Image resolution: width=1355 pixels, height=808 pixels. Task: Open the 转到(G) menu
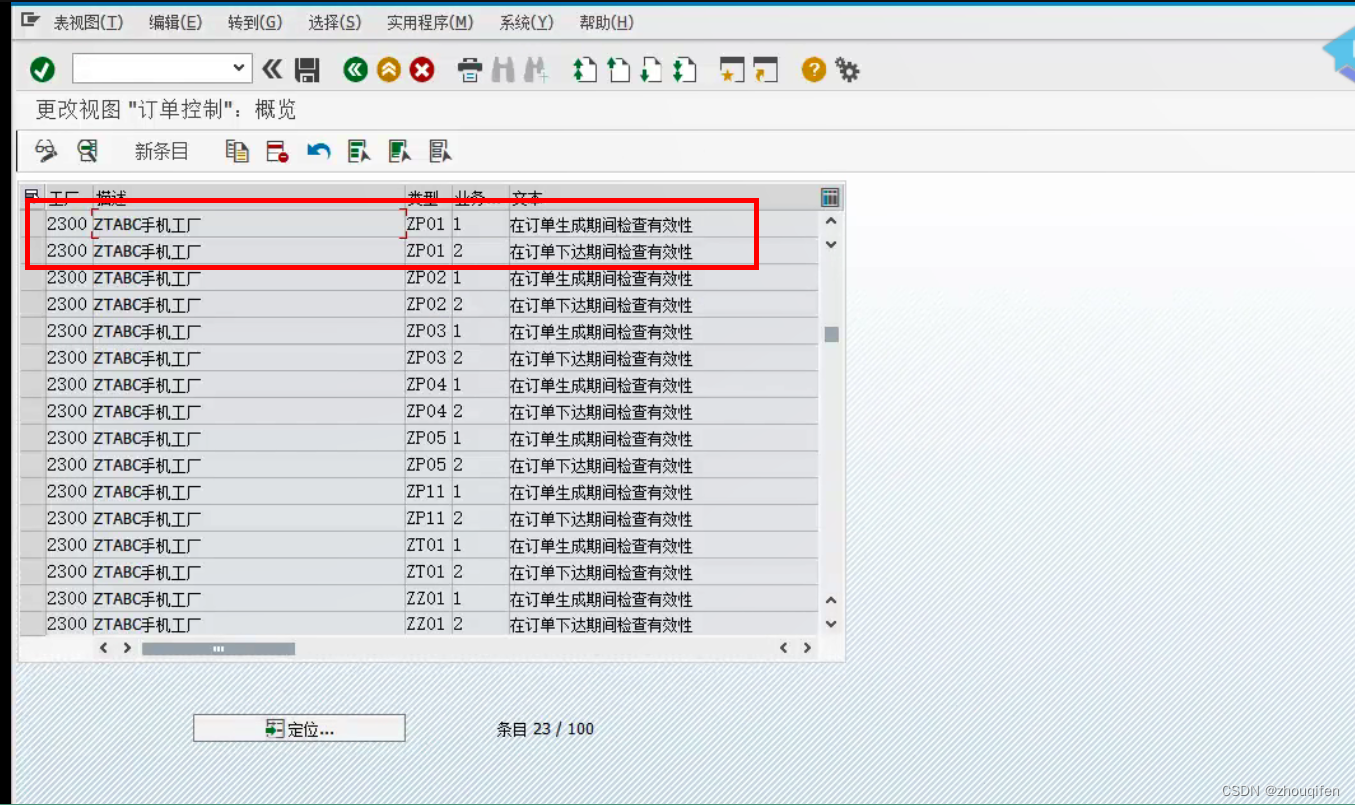pos(255,22)
